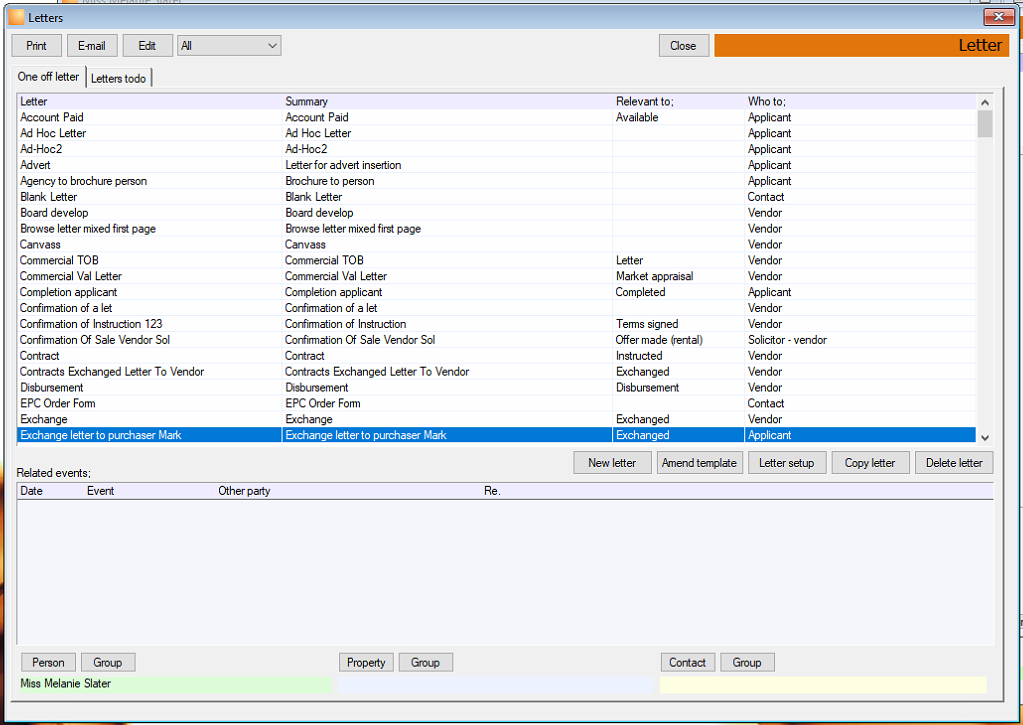Click the list scrollbar down arrow

[x=985, y=438]
